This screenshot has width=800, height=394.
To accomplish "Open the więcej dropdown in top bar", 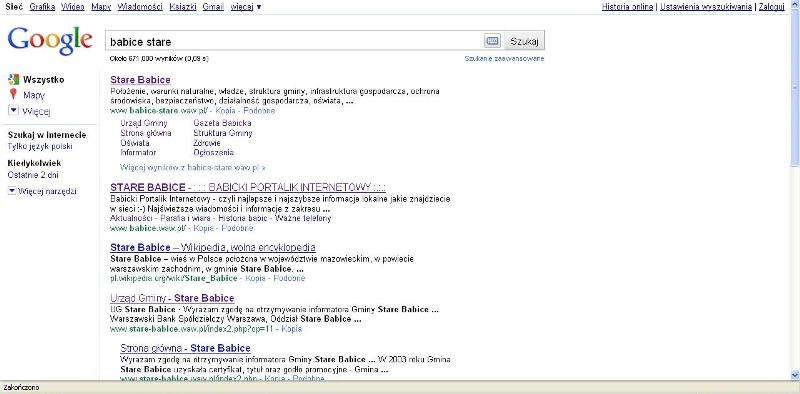I will pos(246,7).
